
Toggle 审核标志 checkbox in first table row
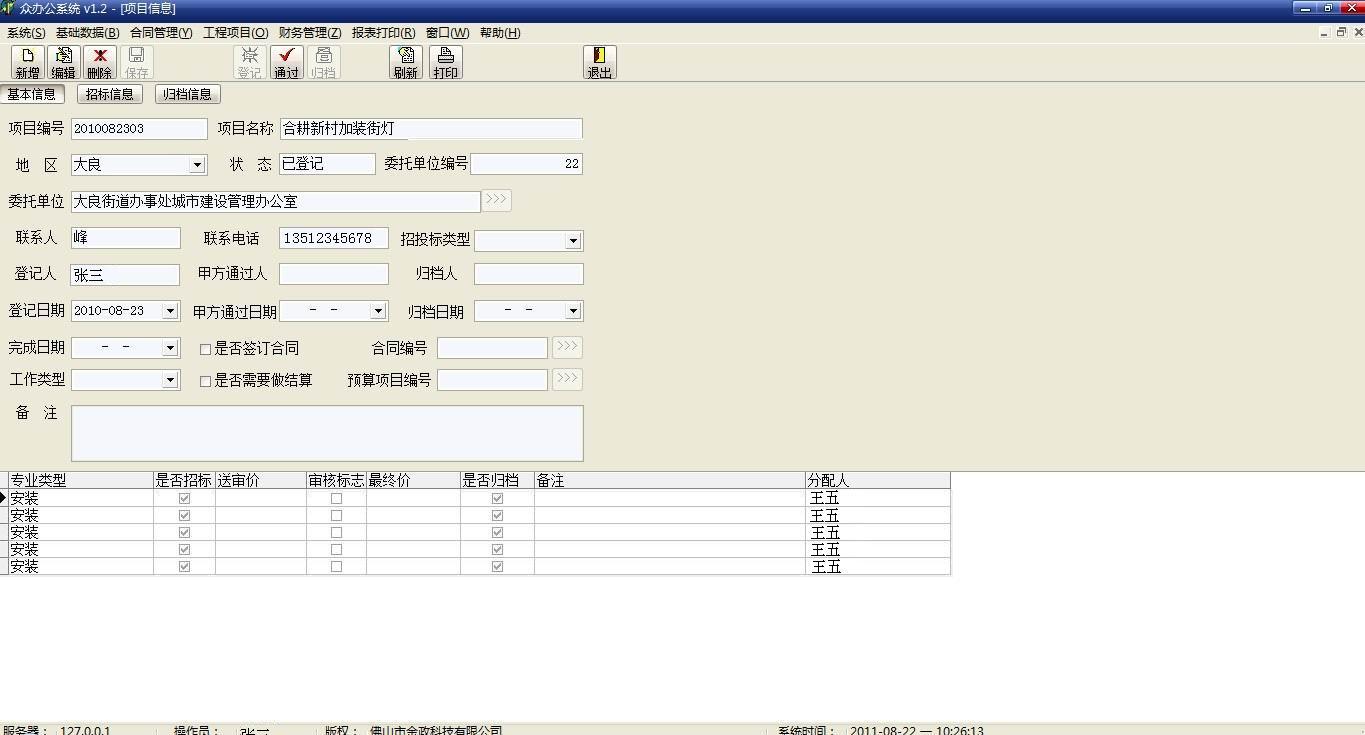336,498
